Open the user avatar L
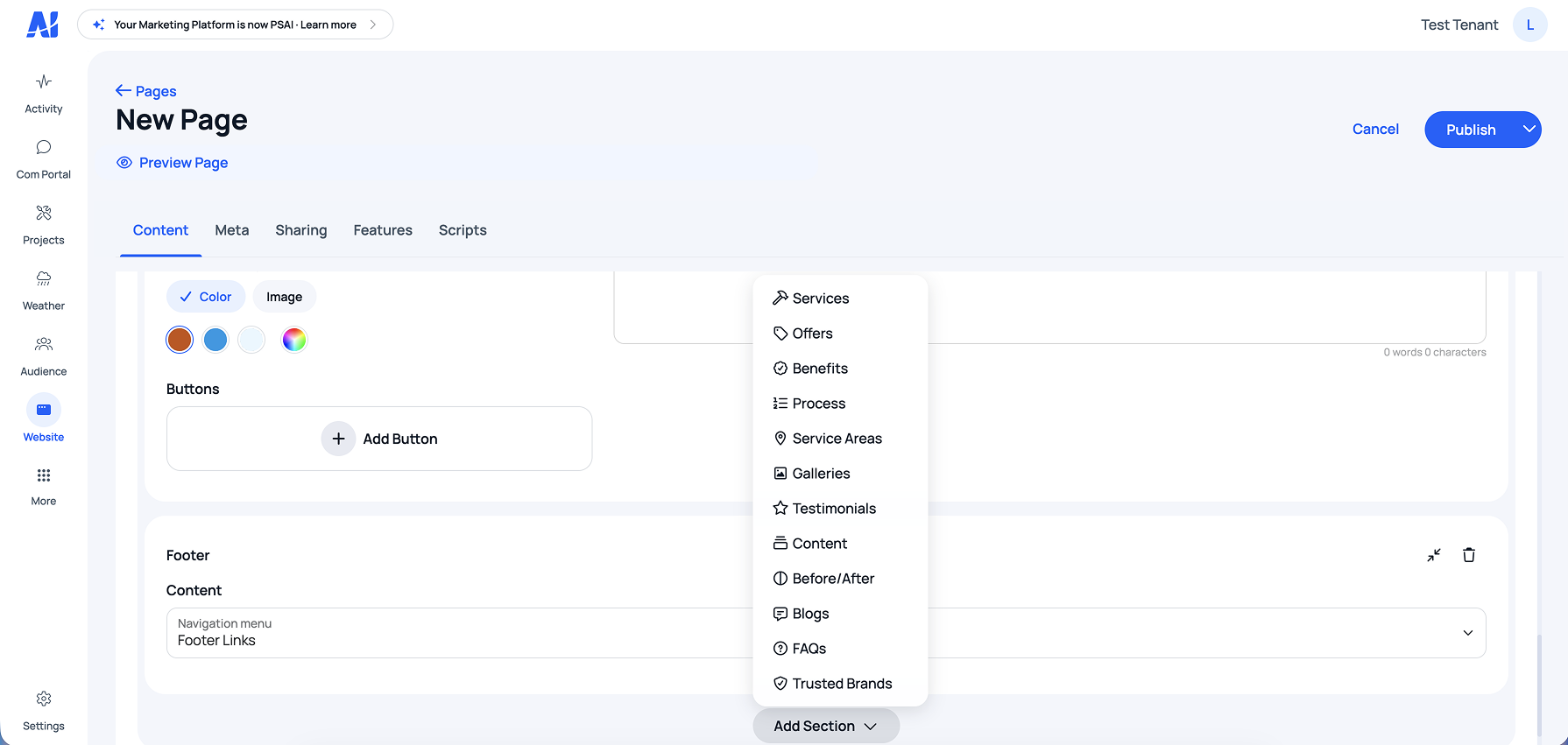 (x=1530, y=25)
